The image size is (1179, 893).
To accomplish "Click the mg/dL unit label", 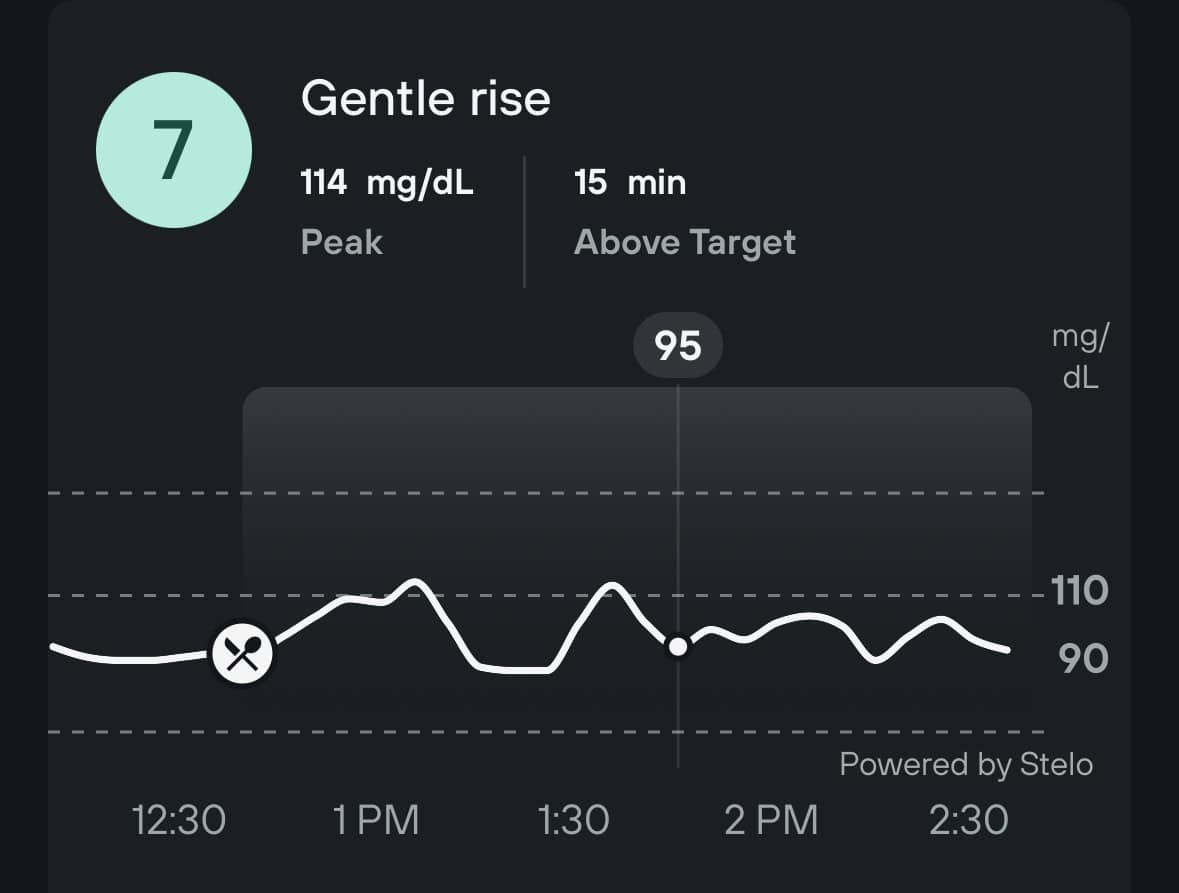I will (1078, 355).
